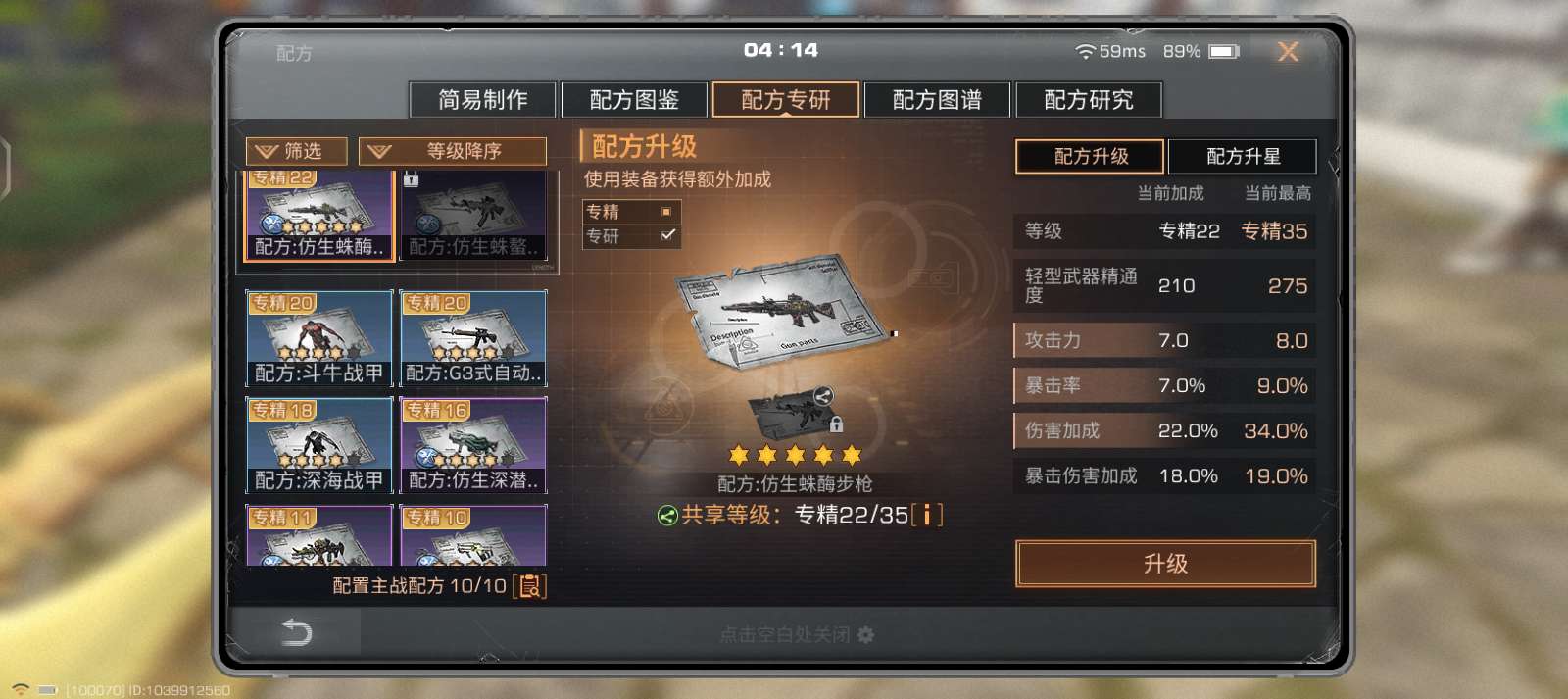Image resolution: width=1568 pixels, height=699 pixels.
Task: Switch to the 简易制作 tab
Action: pyautogui.click(x=483, y=100)
